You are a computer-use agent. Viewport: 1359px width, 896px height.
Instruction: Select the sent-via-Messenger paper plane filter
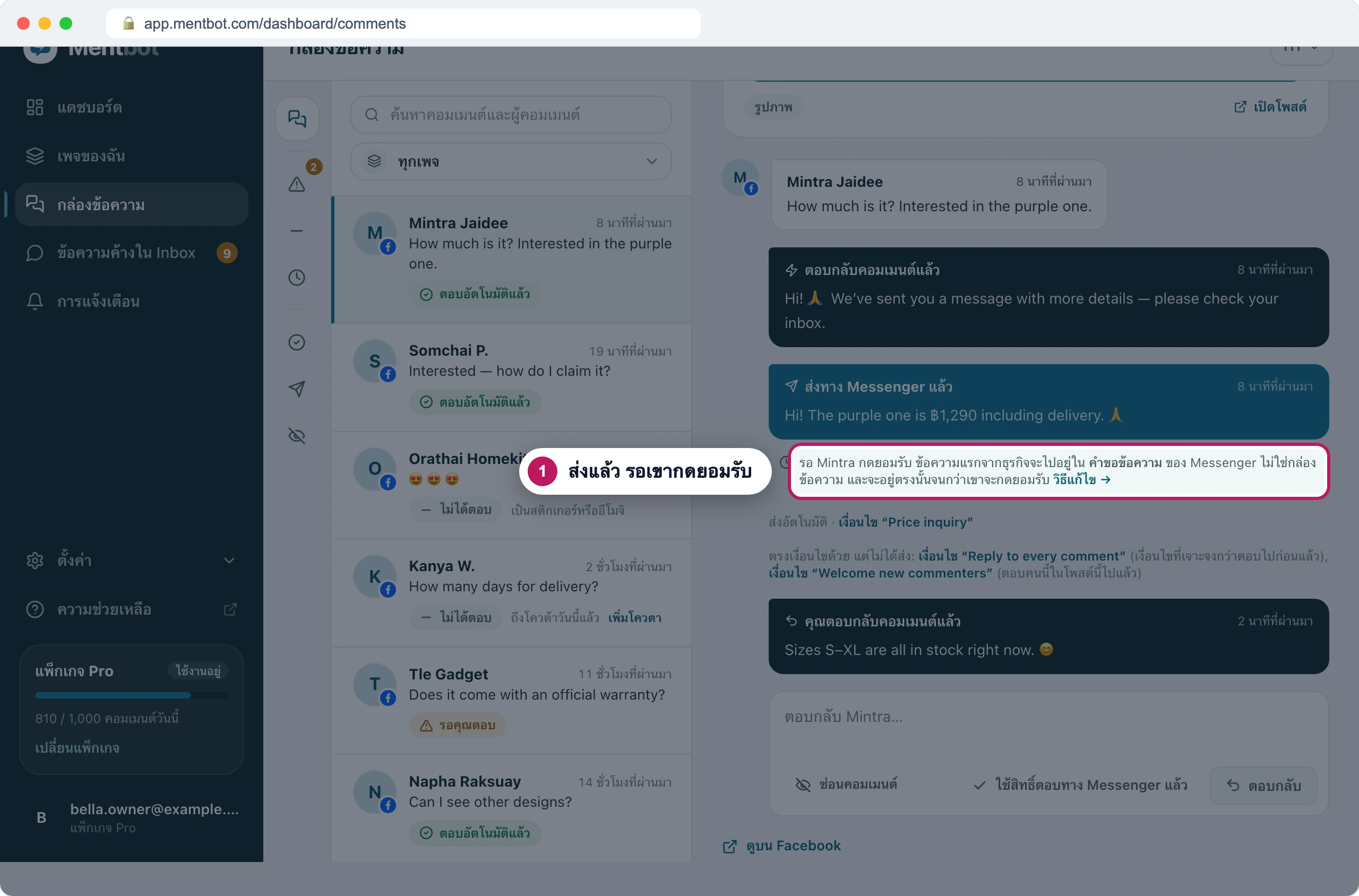[x=297, y=389]
